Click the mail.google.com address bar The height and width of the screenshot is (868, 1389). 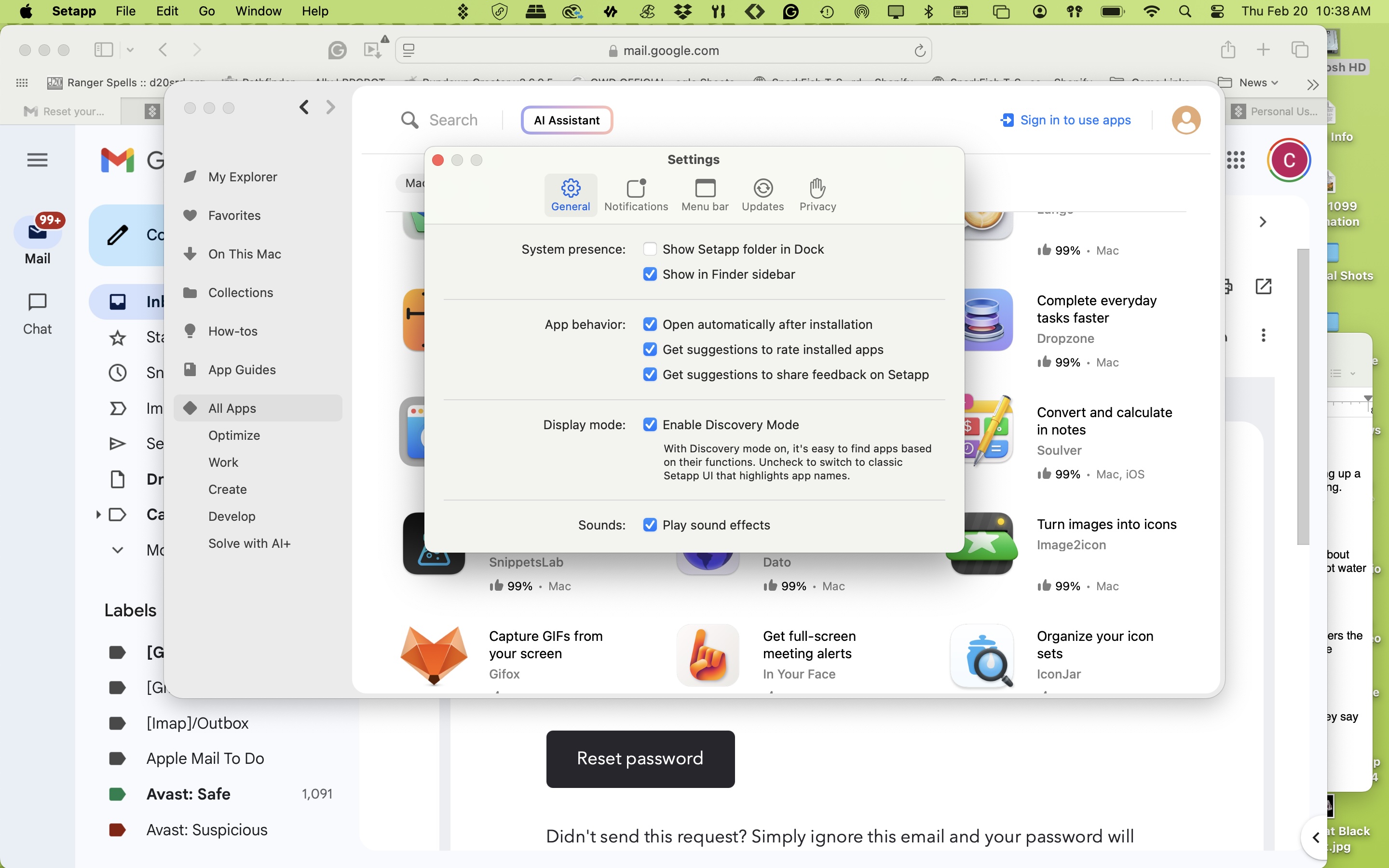tap(671, 50)
